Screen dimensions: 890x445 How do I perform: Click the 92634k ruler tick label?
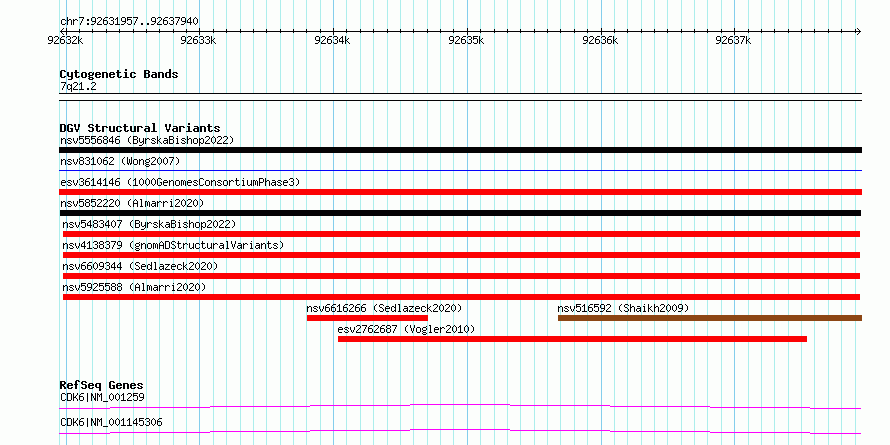(332, 41)
